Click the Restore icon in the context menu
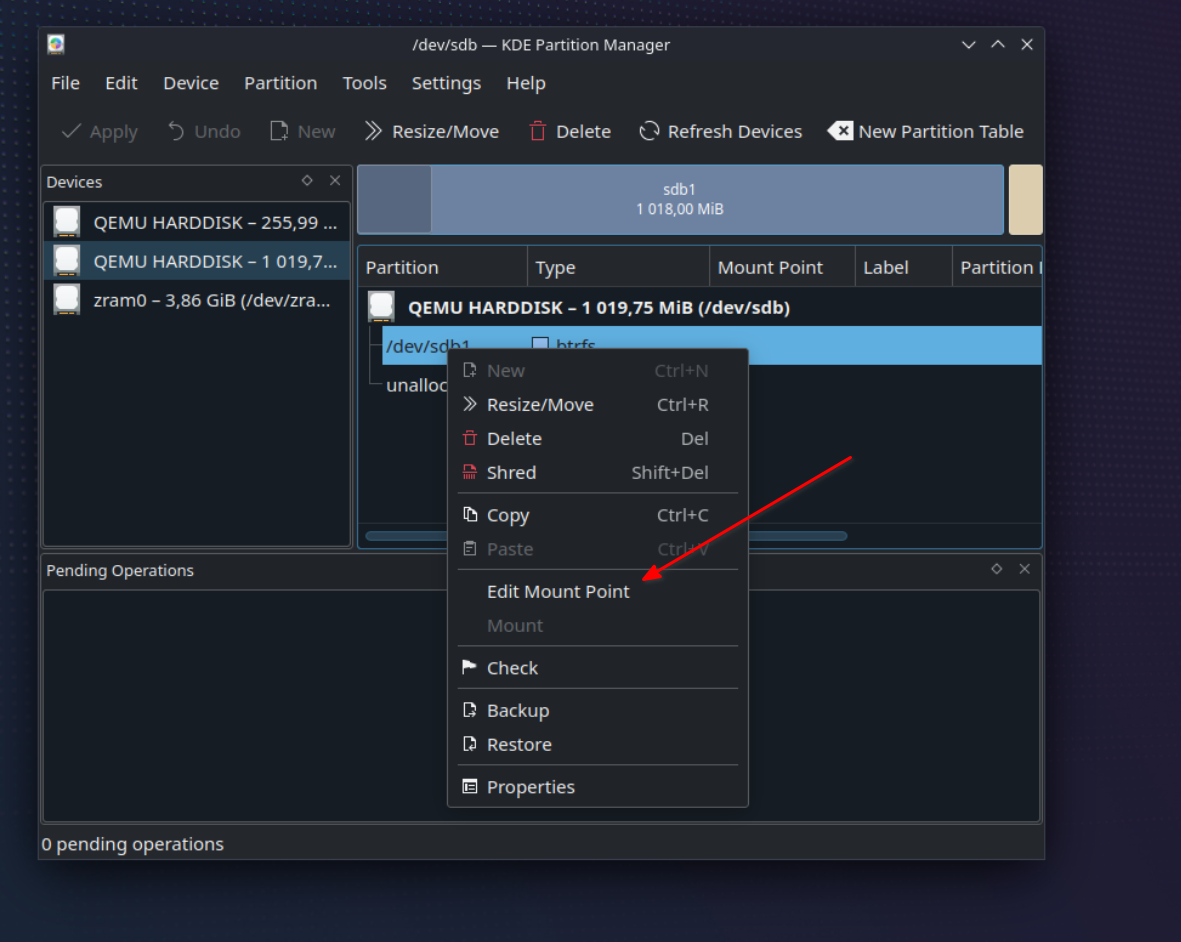1181x942 pixels. (470, 744)
